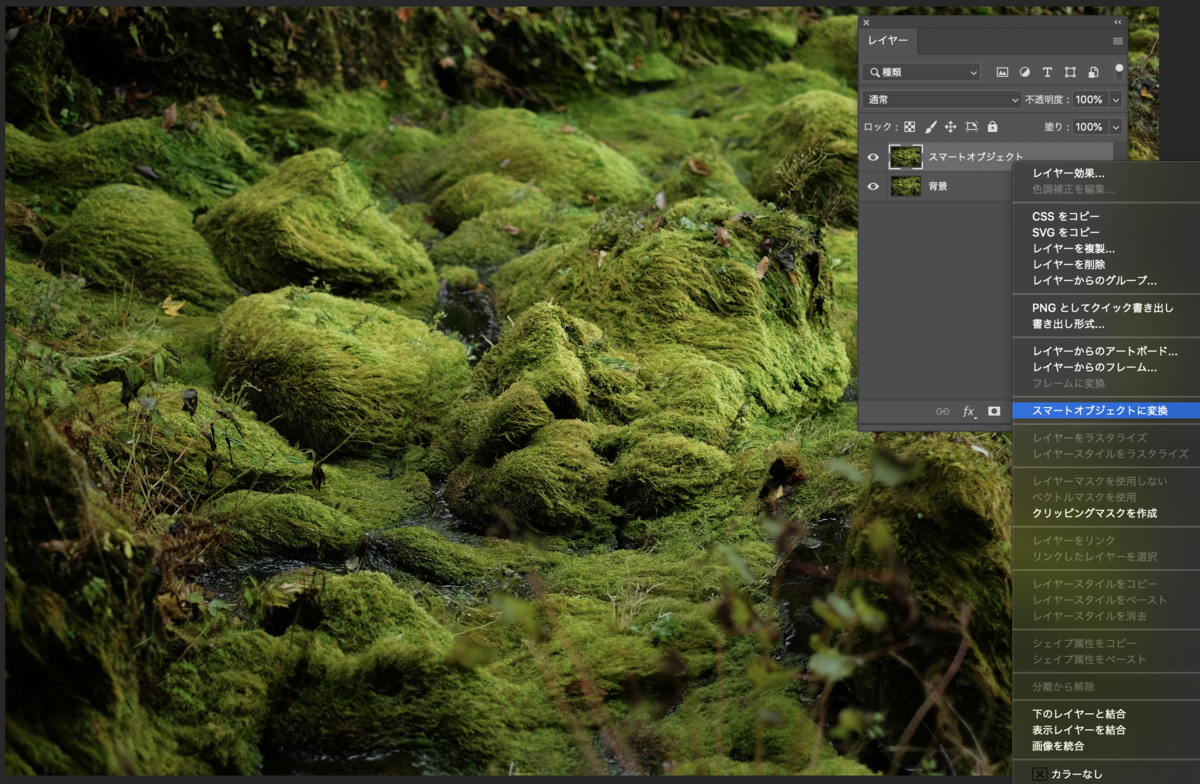Choose レイヤーを削除 menu entry
This screenshot has height=784, width=1200.
(1070, 264)
